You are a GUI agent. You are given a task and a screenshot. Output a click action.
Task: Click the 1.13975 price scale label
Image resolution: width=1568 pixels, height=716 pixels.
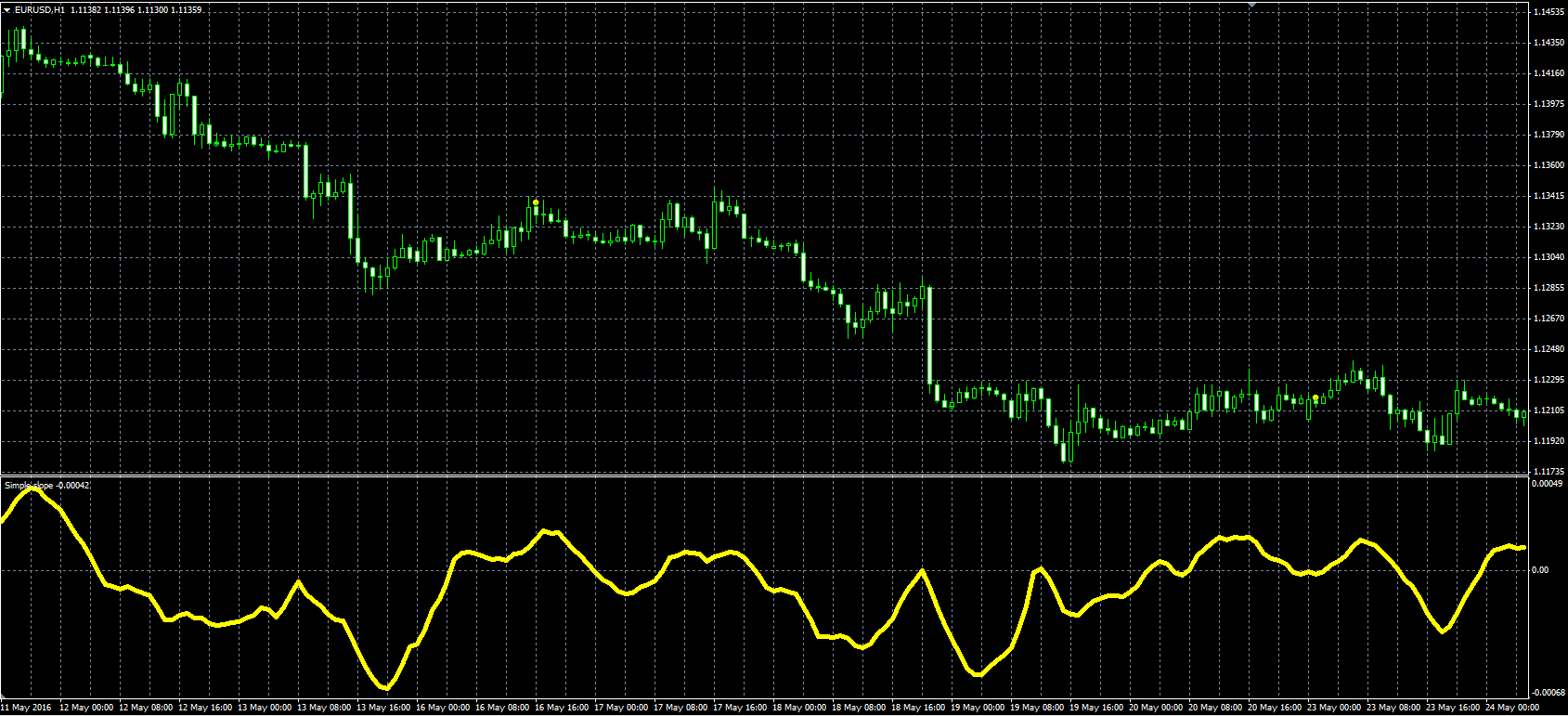pos(1548,104)
